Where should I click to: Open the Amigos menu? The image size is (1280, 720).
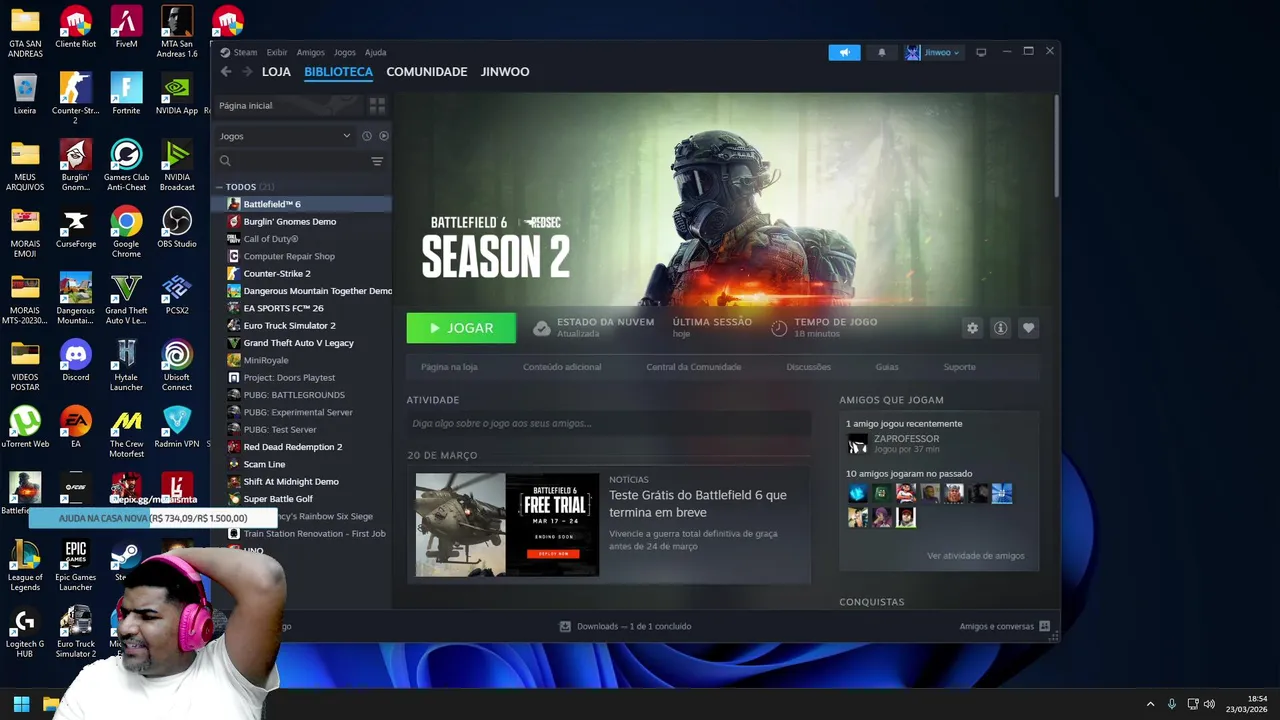click(311, 52)
